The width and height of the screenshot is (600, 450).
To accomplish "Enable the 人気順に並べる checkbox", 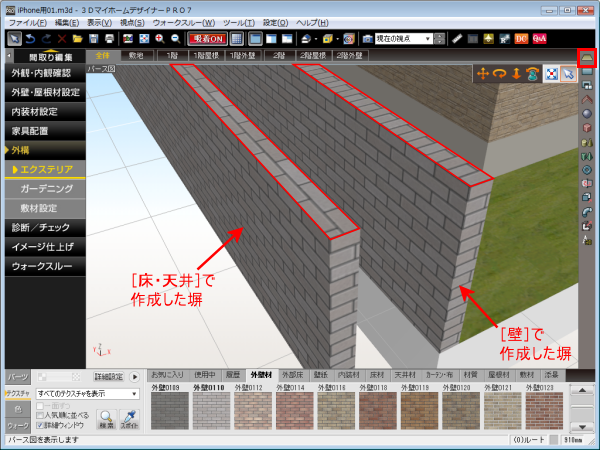I will pos(41,415).
